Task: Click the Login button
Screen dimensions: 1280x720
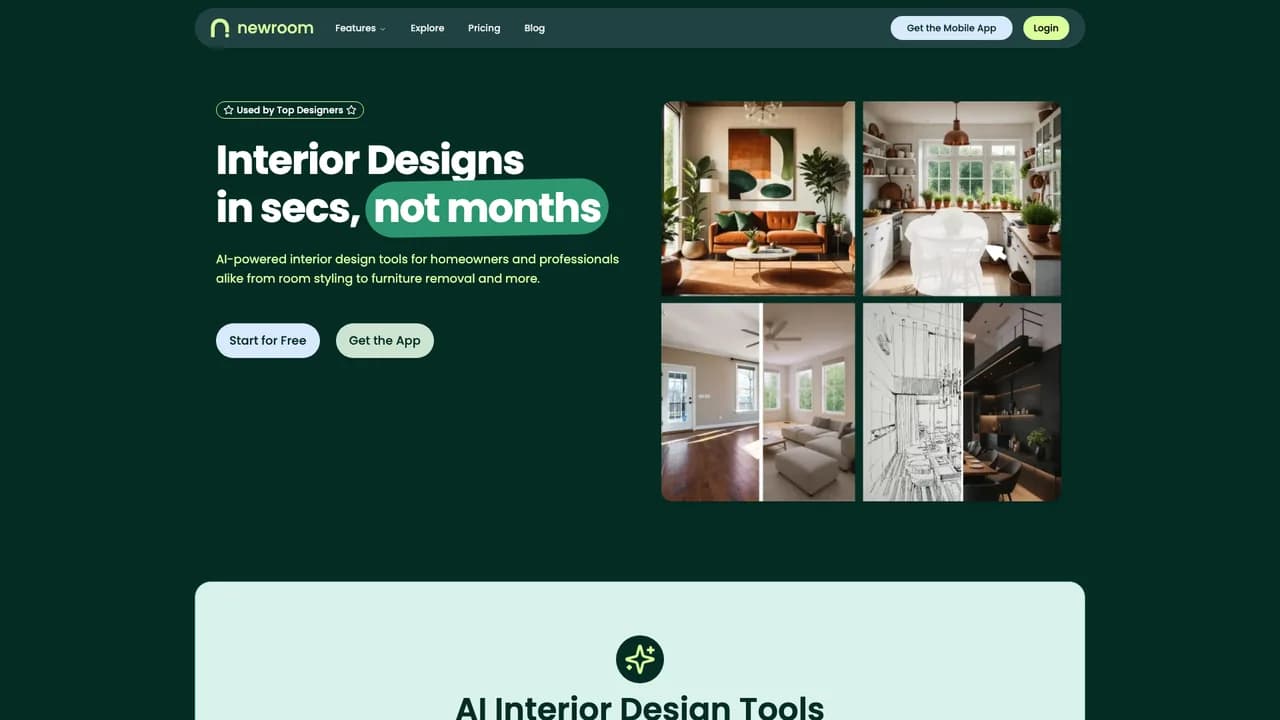Action: pos(1046,28)
